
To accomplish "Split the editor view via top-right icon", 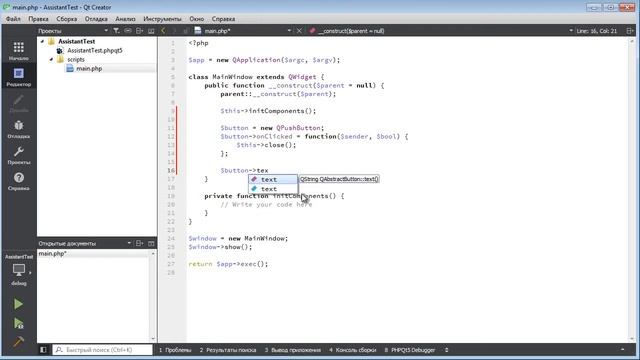I will (x=630, y=31).
